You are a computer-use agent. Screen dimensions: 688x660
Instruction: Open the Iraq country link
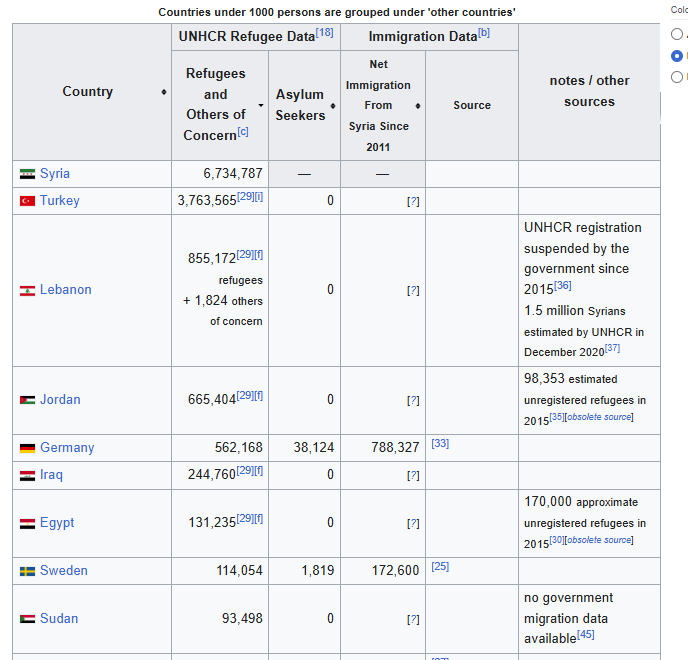[51, 475]
